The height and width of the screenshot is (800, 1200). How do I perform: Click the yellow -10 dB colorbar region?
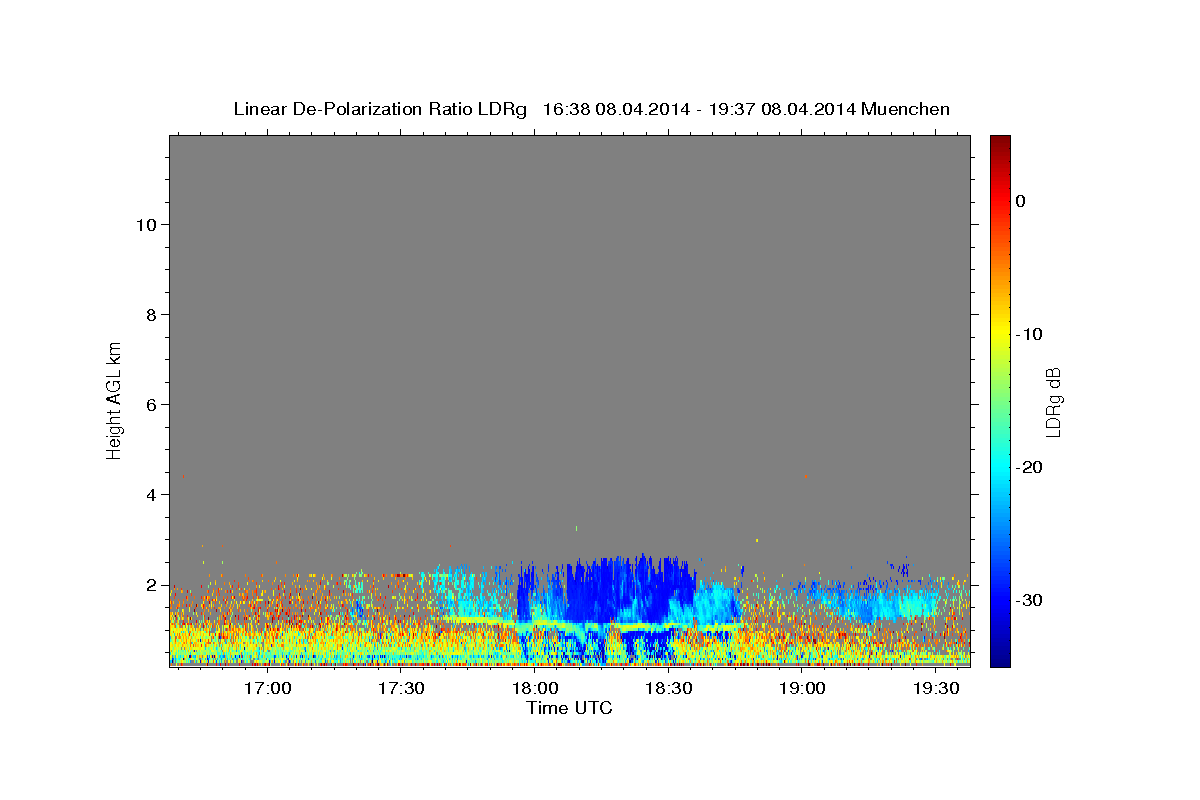coord(1000,334)
